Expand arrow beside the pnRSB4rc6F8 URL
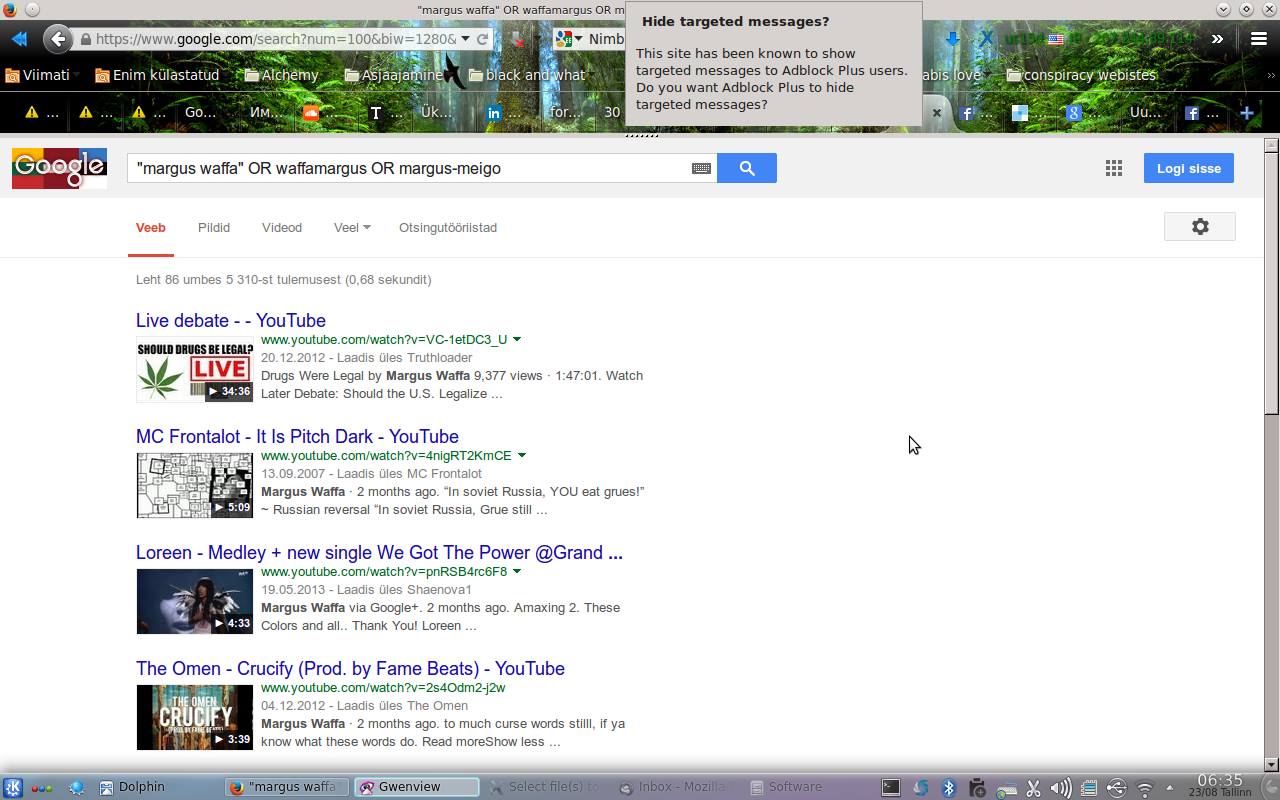Viewport: 1280px width, 800px height. pos(516,571)
